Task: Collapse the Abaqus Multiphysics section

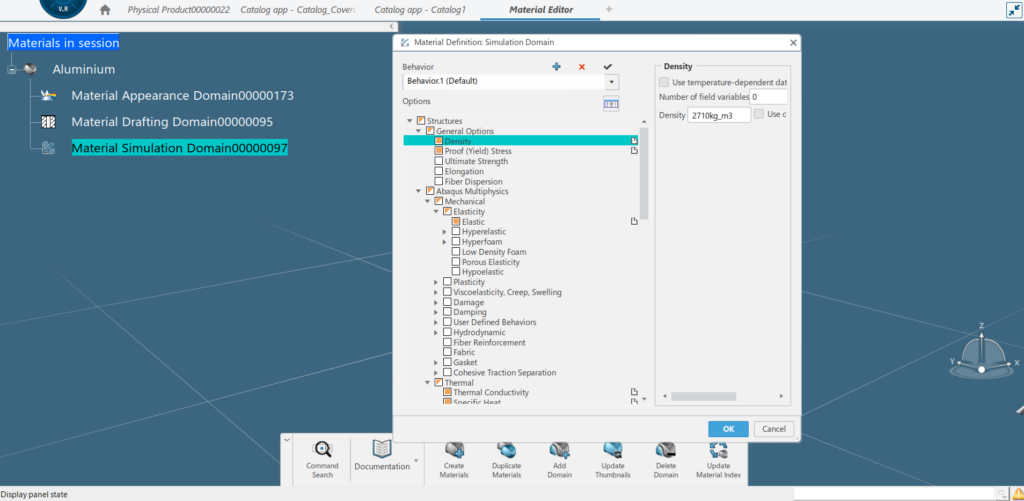Action: pos(419,191)
